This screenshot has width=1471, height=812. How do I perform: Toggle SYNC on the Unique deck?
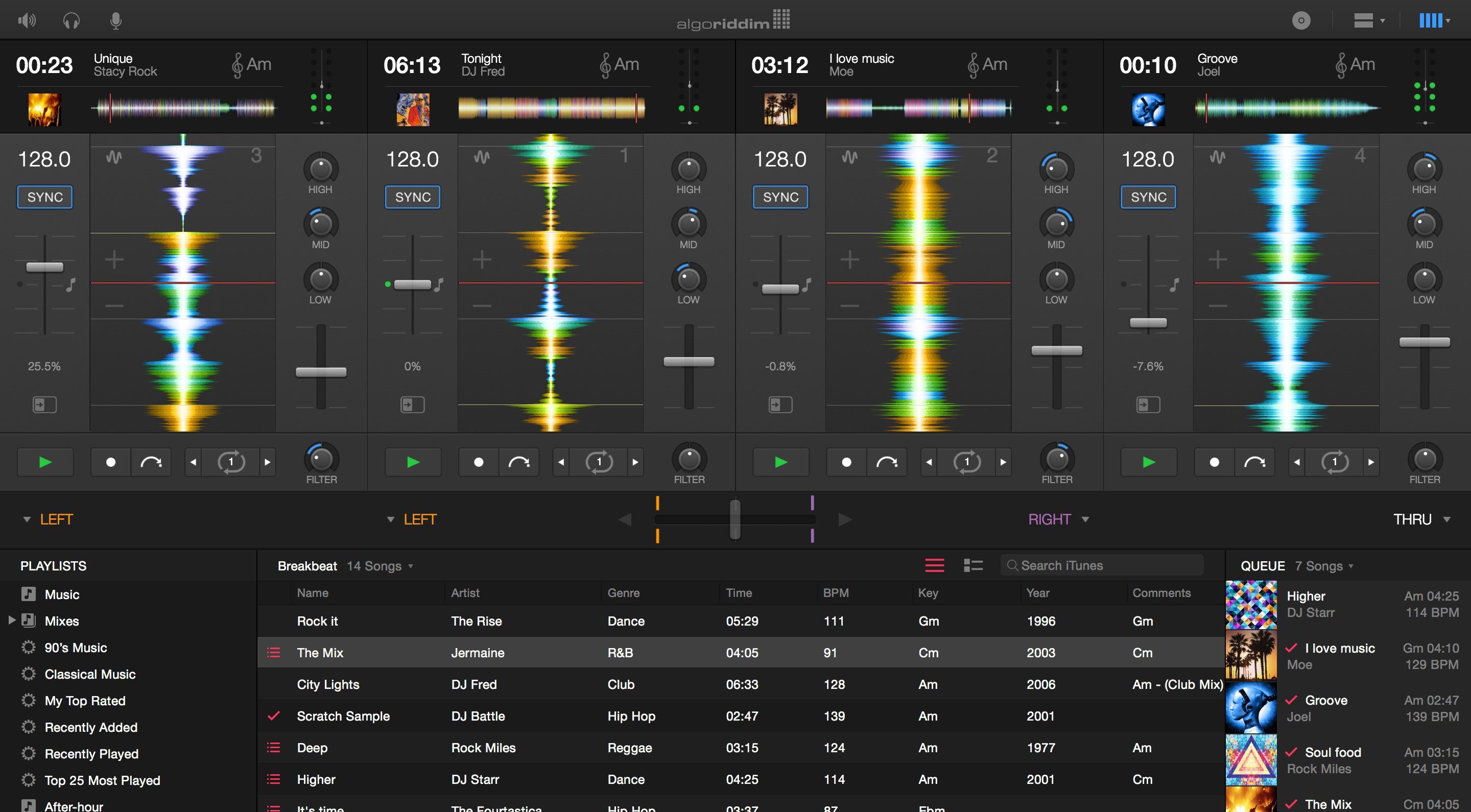click(45, 197)
